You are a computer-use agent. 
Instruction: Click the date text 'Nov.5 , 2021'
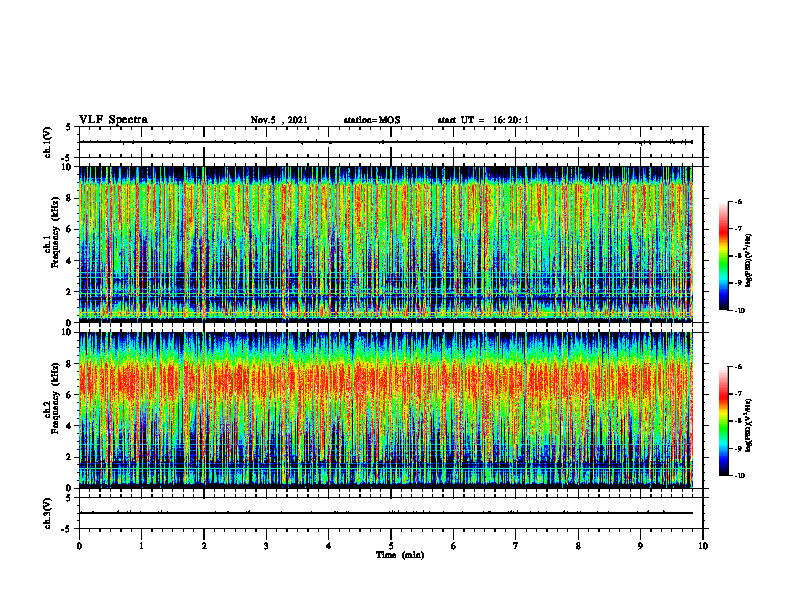point(279,120)
